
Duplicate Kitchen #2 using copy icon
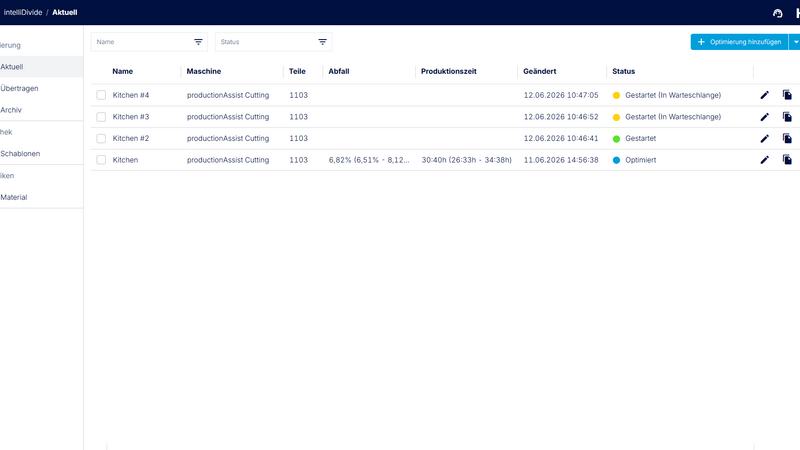(x=787, y=138)
